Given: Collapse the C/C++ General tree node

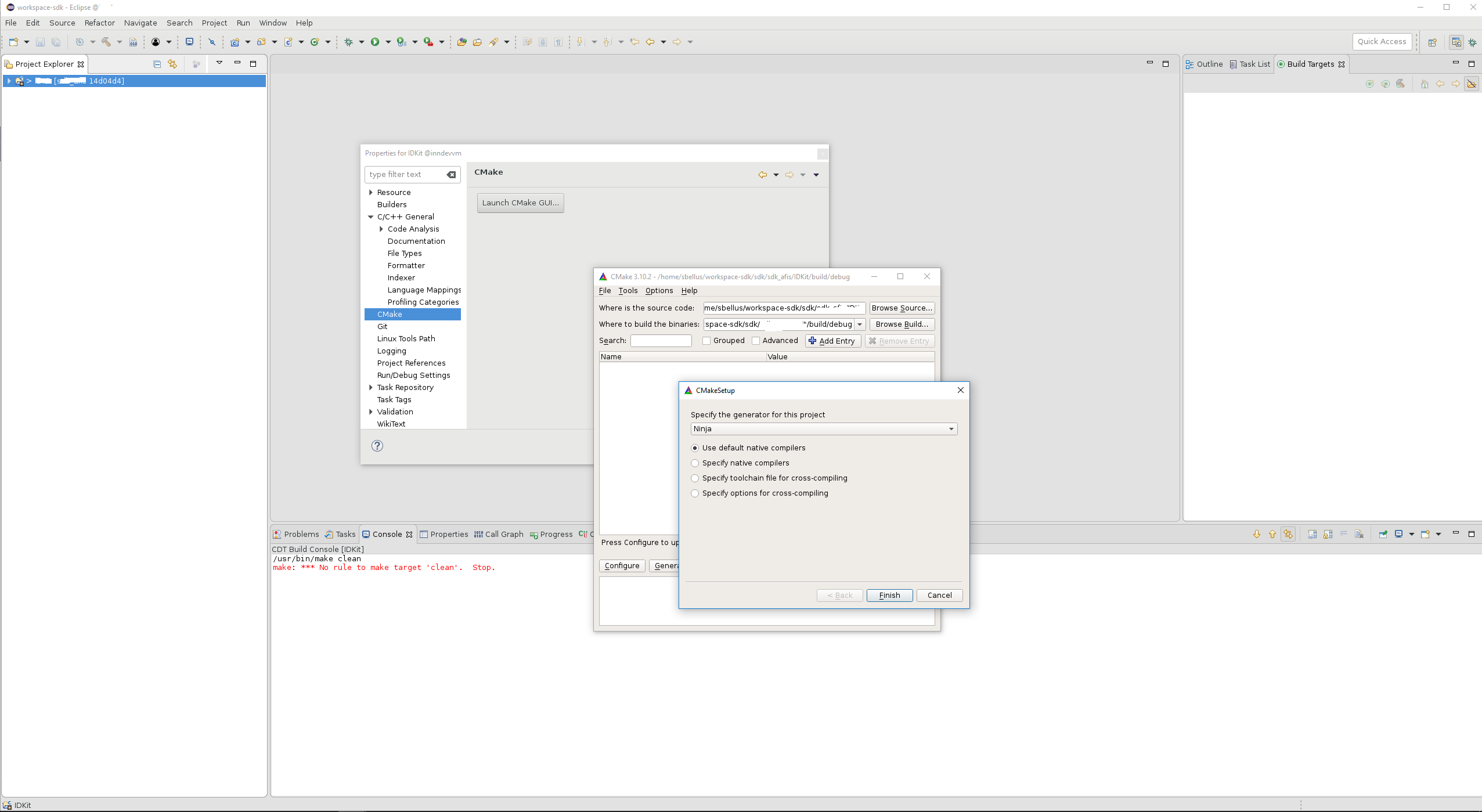Looking at the screenshot, I should coord(371,216).
